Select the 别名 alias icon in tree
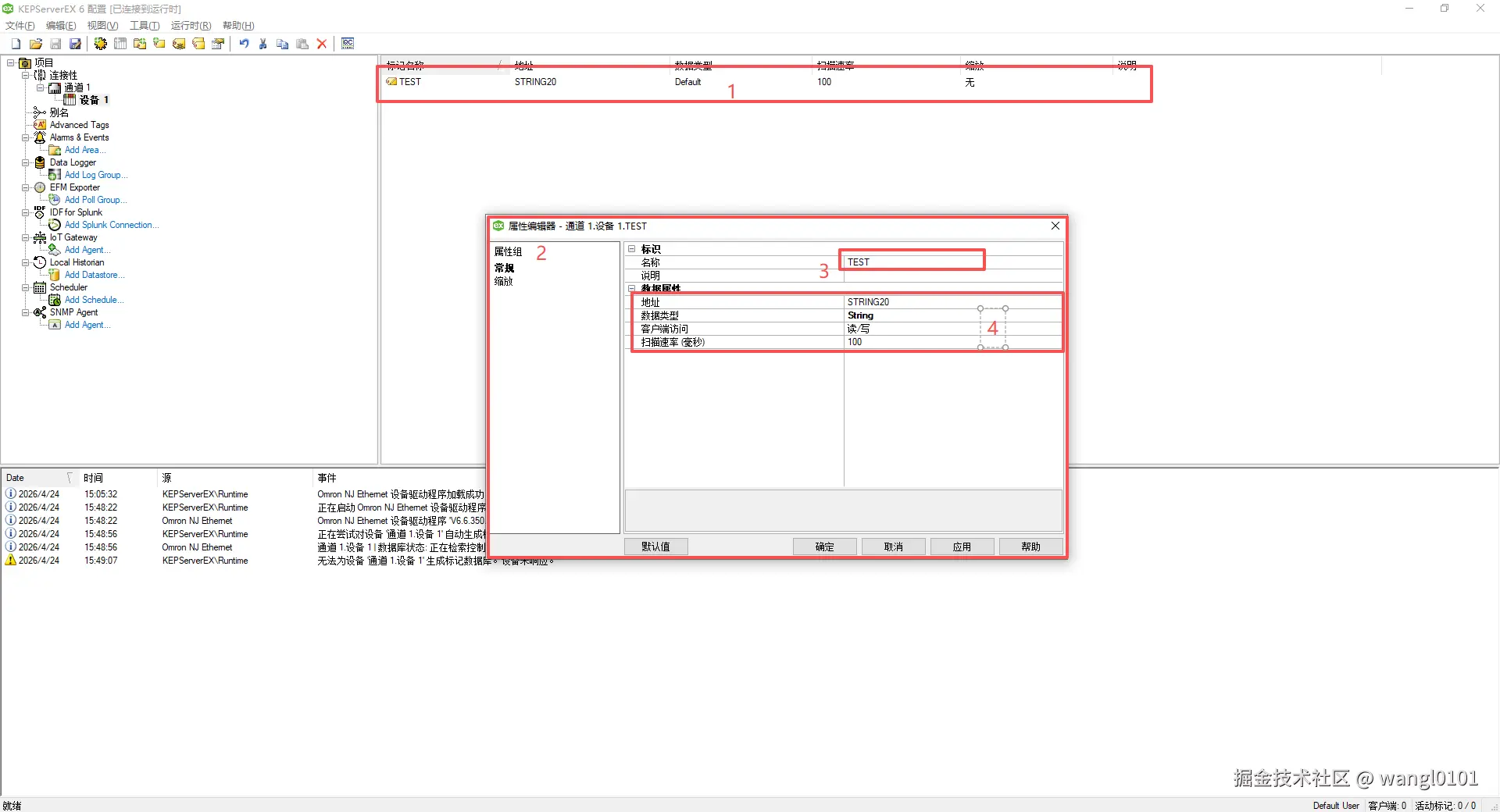The width and height of the screenshot is (1500, 812). [40, 112]
